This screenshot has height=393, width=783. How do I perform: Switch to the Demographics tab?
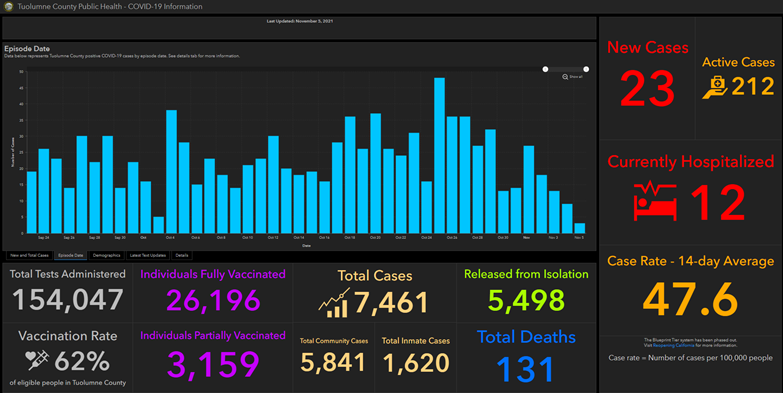point(106,255)
